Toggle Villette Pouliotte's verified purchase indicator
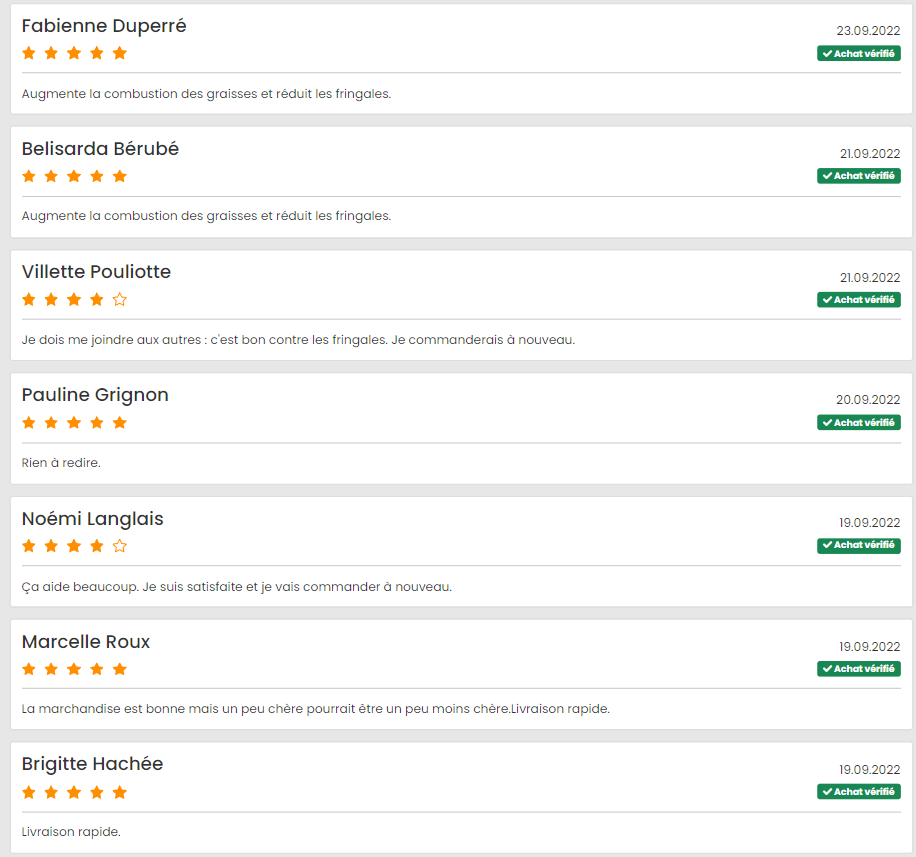The image size is (916, 857). tap(858, 299)
